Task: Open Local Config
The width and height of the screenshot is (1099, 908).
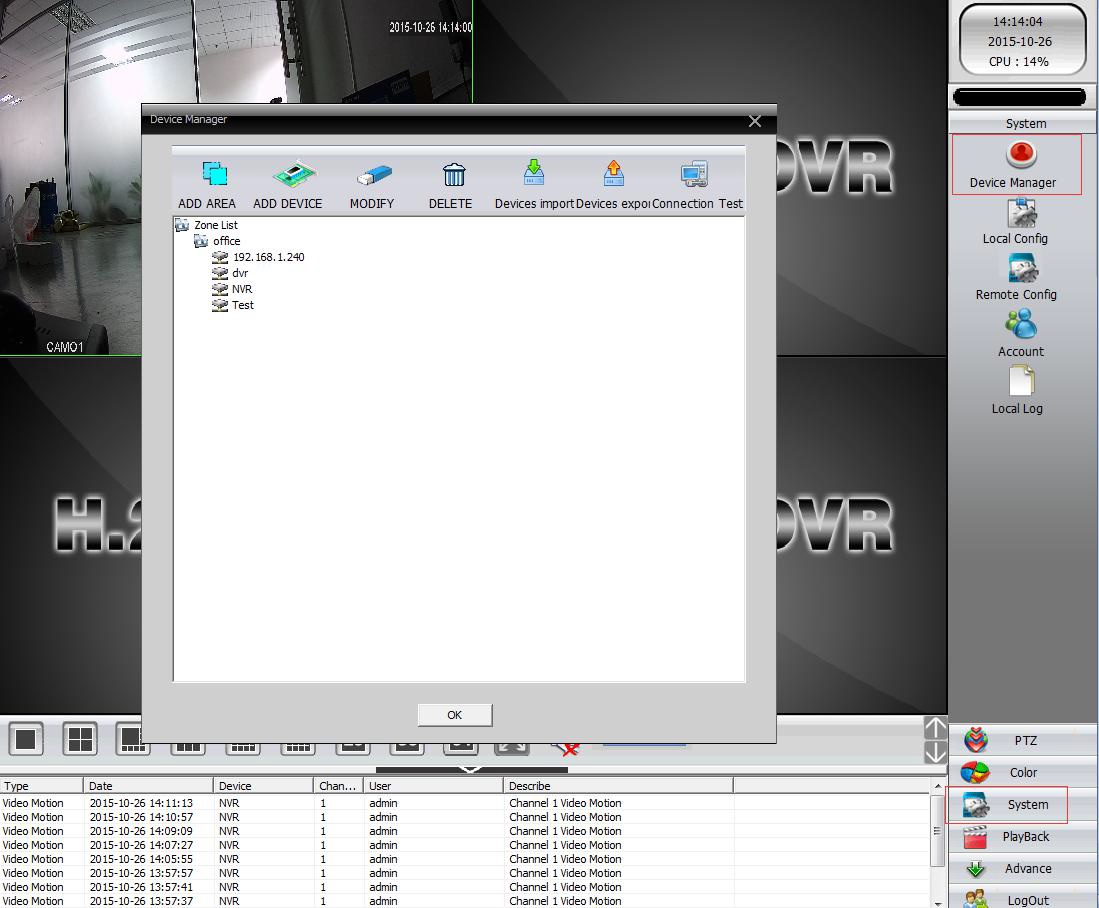Action: coord(1016,222)
